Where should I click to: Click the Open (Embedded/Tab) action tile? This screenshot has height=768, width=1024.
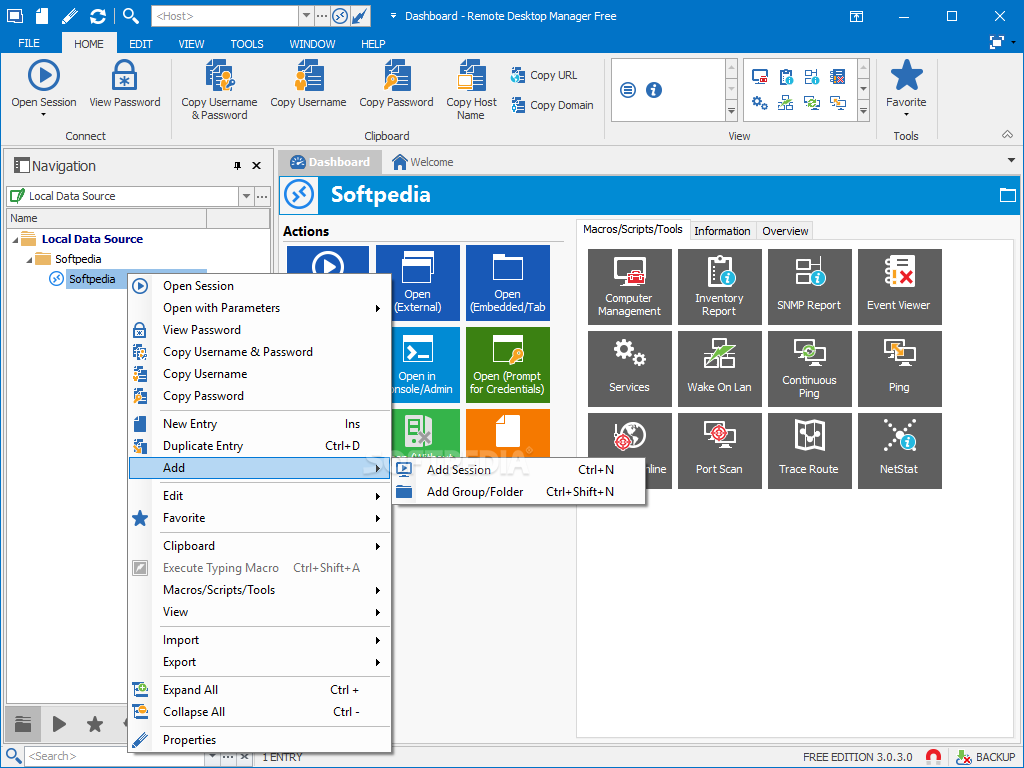tap(507, 283)
